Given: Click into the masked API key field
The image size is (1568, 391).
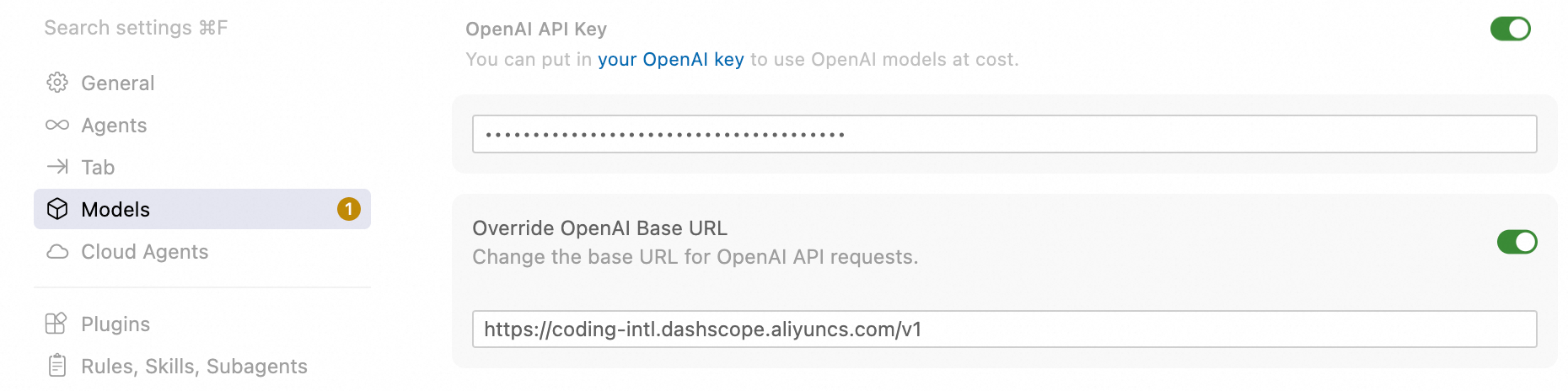Looking at the screenshot, I should pyautogui.click(x=1003, y=134).
